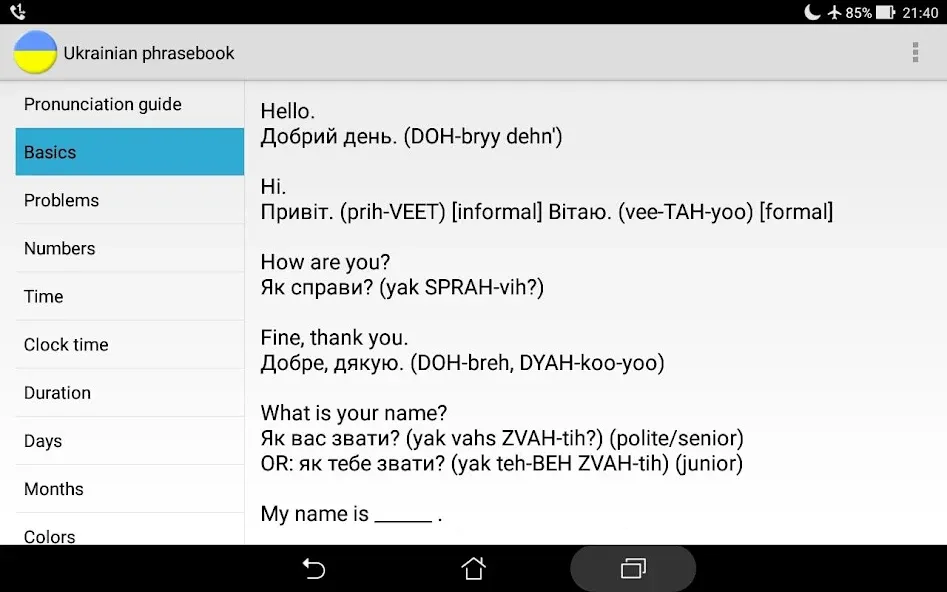This screenshot has height=592, width=947.
Task: Select the Months category
Action: click(130, 489)
